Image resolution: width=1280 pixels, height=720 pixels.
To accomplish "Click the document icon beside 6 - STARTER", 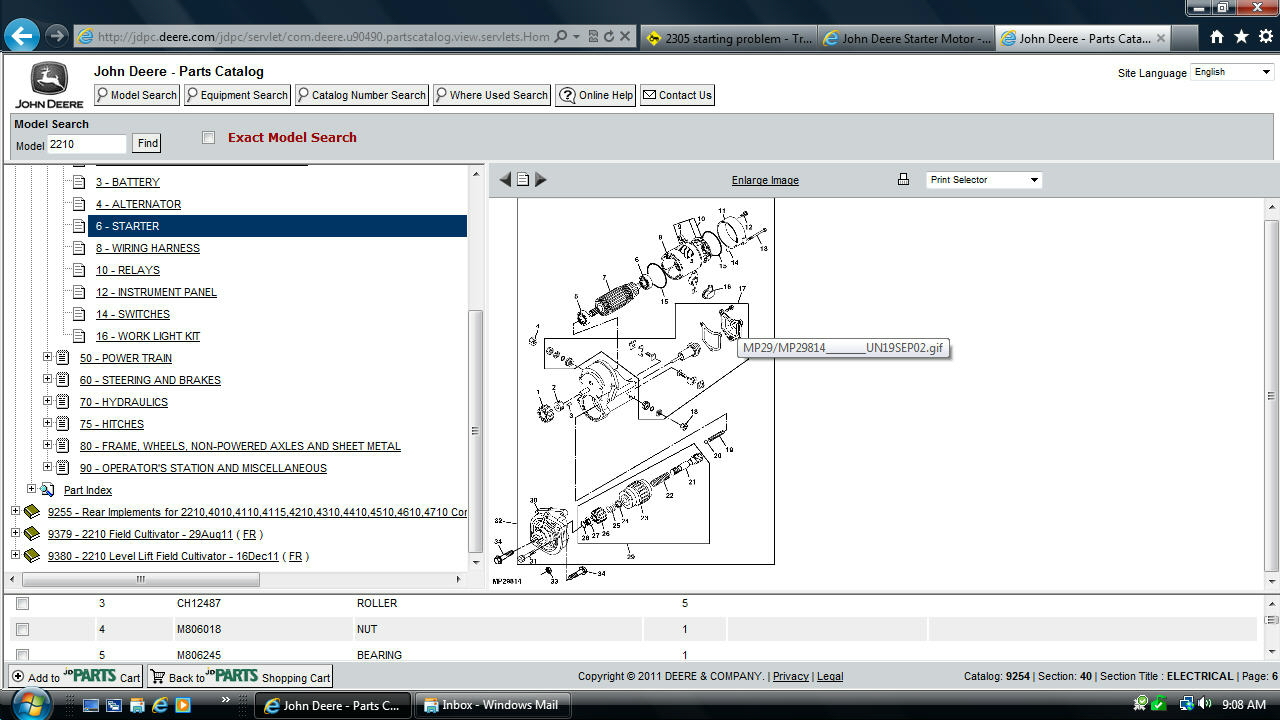I will point(78,226).
